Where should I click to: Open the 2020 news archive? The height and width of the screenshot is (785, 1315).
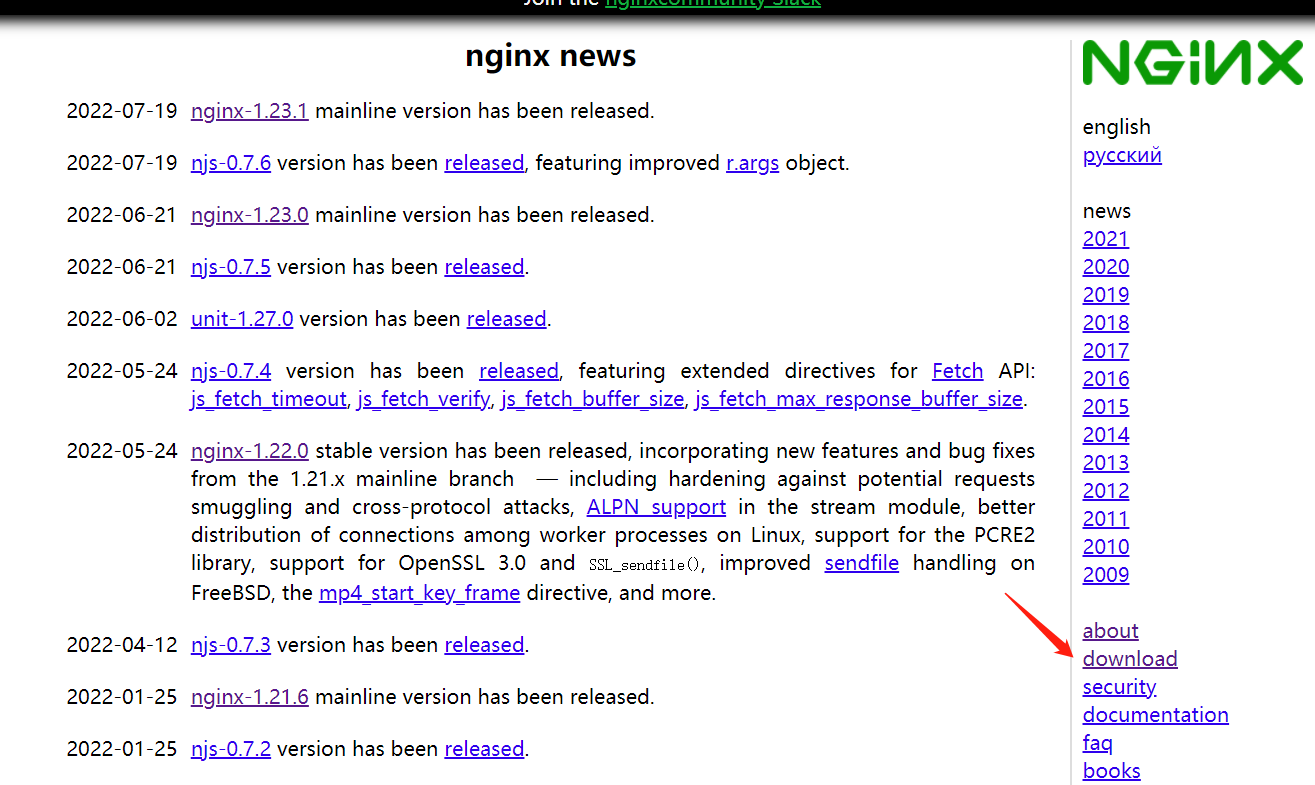(x=1106, y=267)
